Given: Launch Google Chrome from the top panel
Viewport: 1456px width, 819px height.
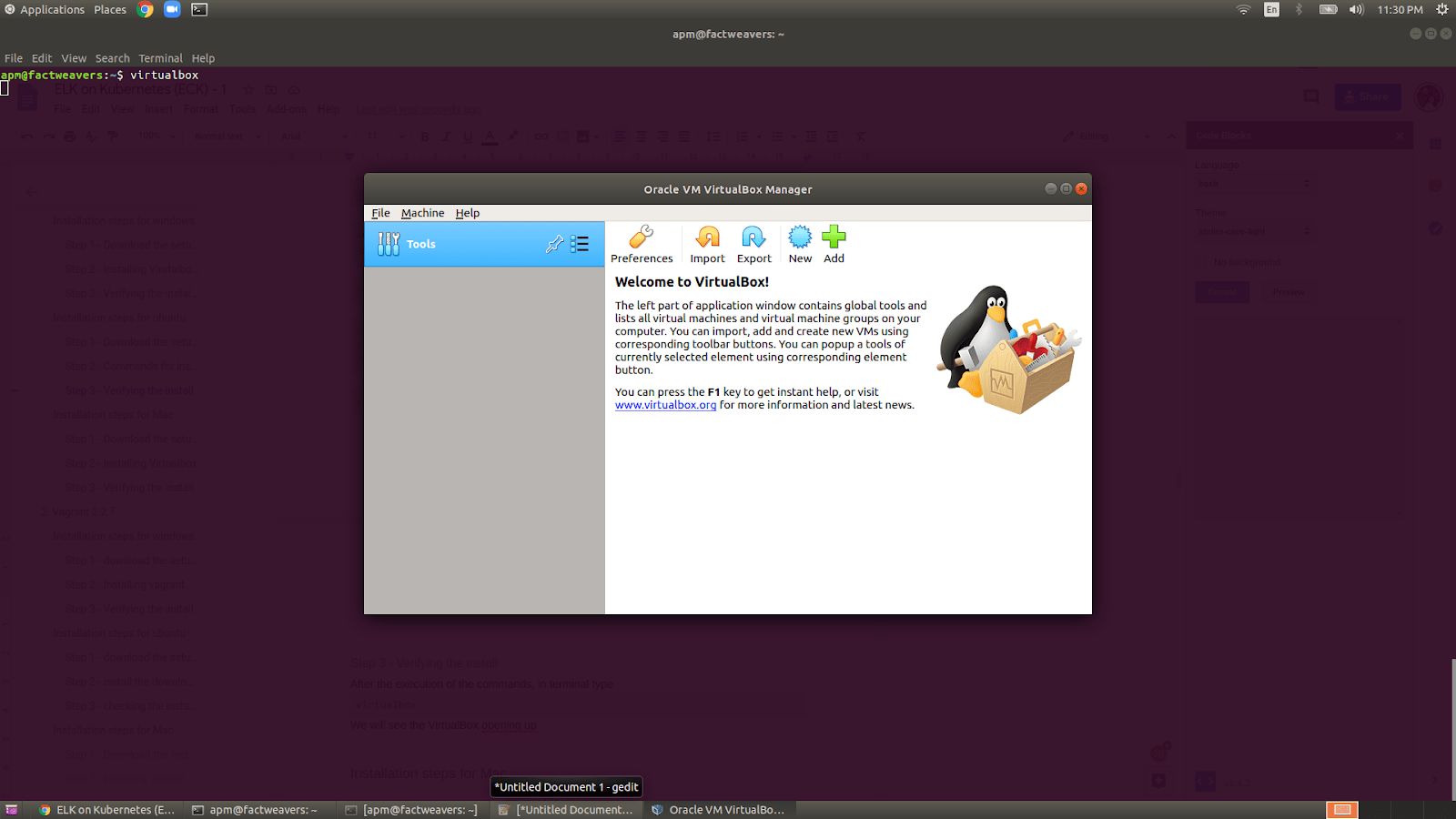Looking at the screenshot, I should click(146, 9).
